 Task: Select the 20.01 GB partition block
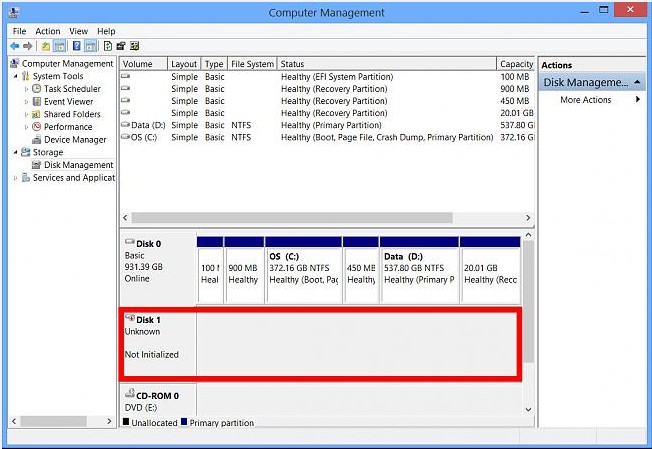tap(490, 270)
